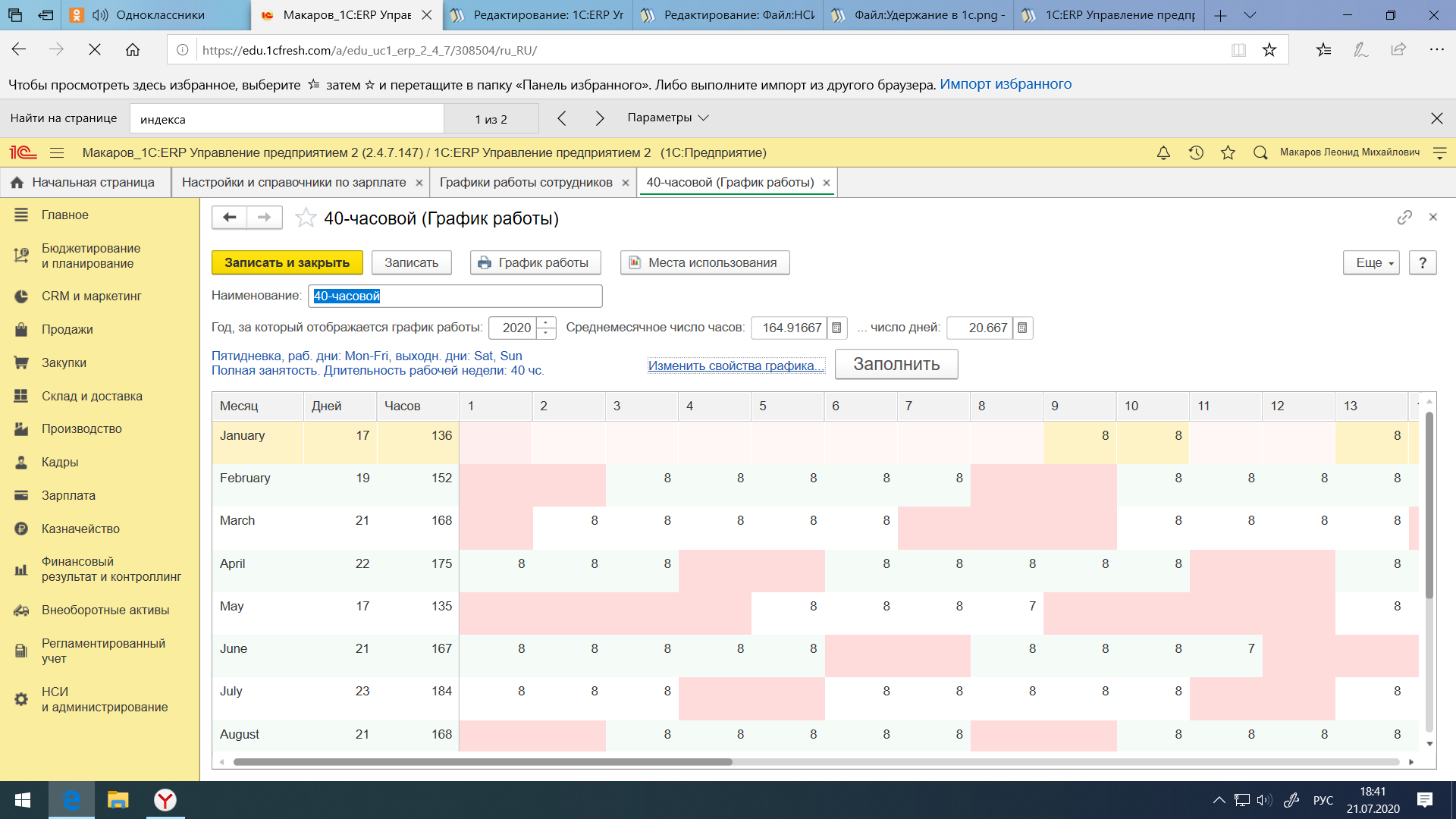
Task: Click the 'Записать' button
Action: point(412,262)
